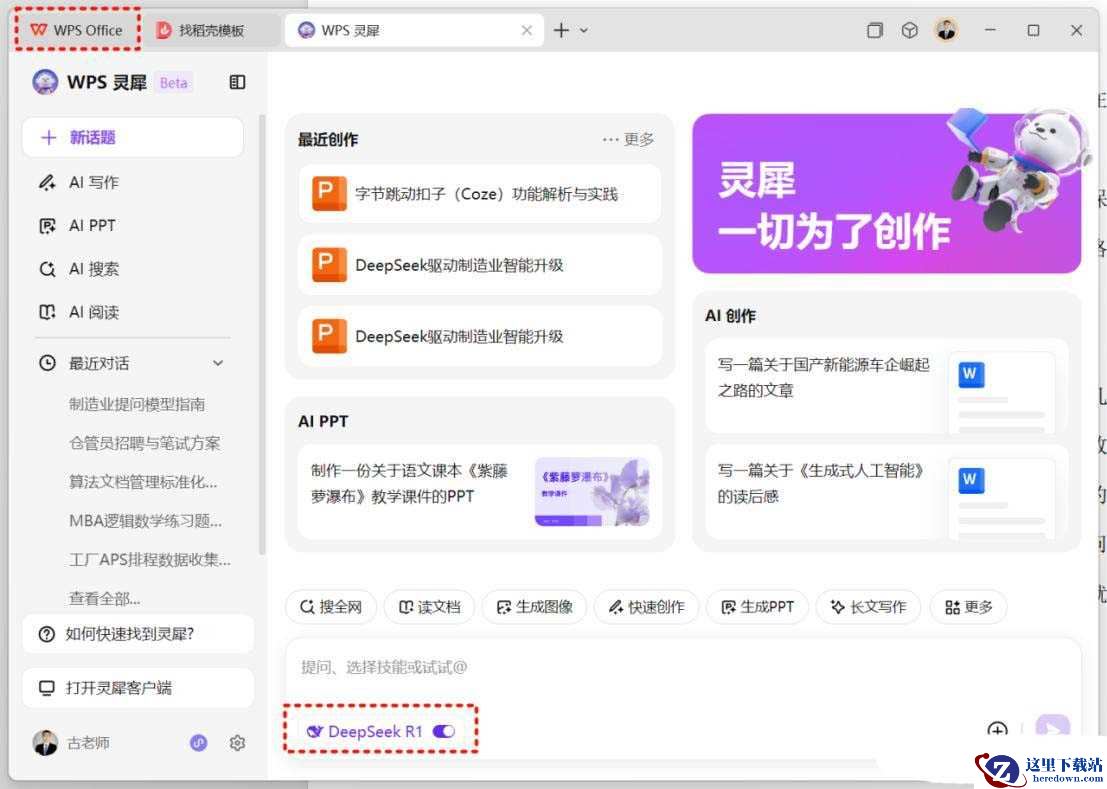The width and height of the screenshot is (1107, 789).
Task: Switch to the 找稻壳模板 tab
Action: click(x=202, y=30)
